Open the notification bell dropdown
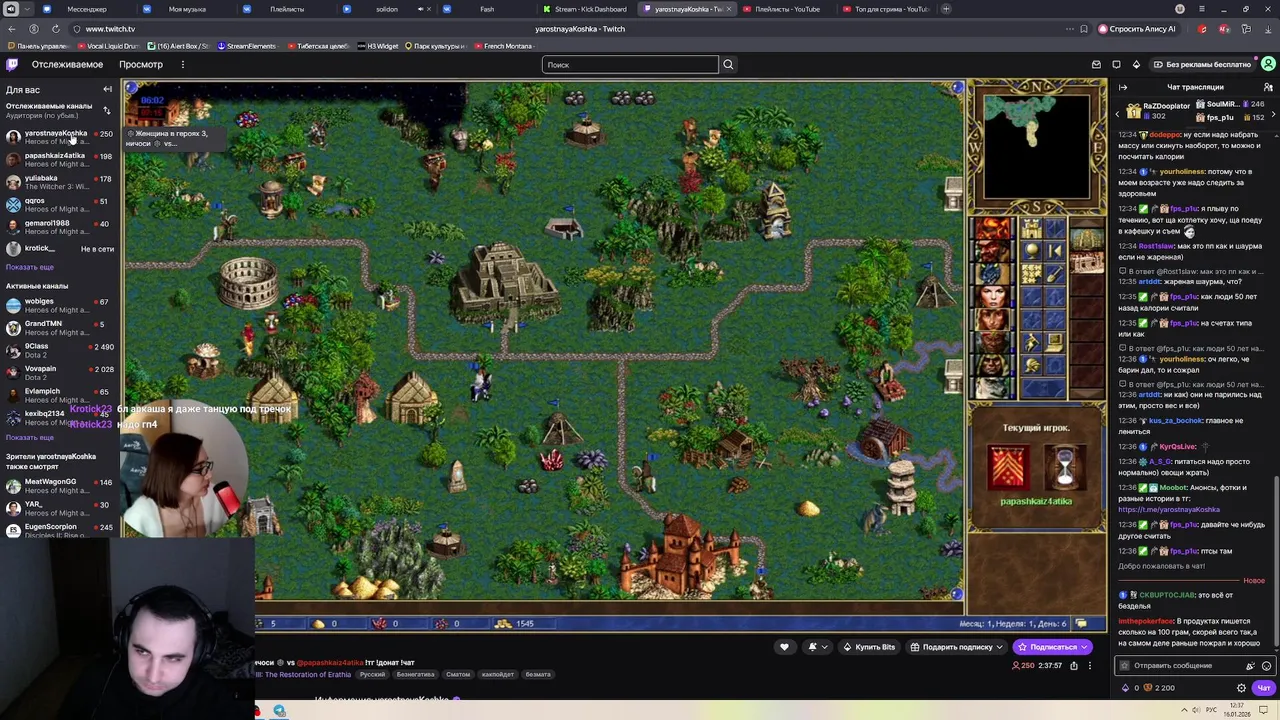The width and height of the screenshot is (1280, 720). pyautogui.click(x=818, y=647)
